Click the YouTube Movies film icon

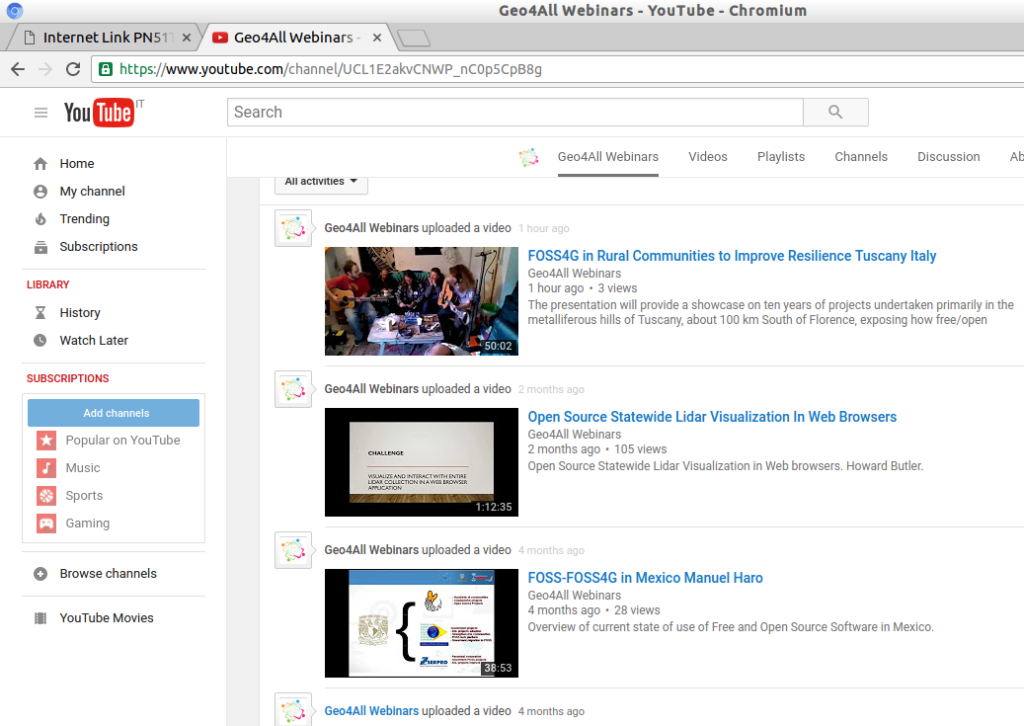[40, 618]
